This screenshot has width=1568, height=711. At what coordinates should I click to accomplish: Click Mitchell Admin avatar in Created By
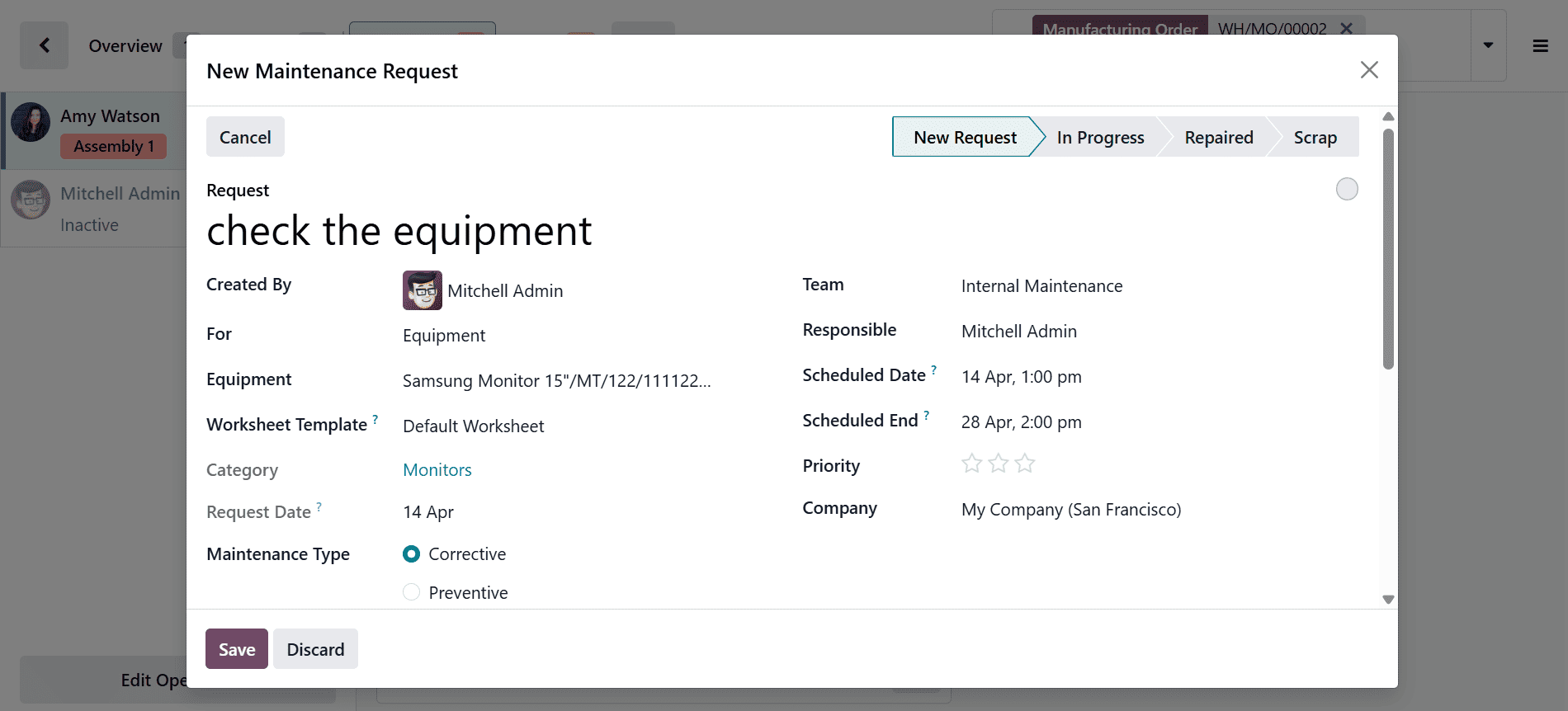(423, 290)
